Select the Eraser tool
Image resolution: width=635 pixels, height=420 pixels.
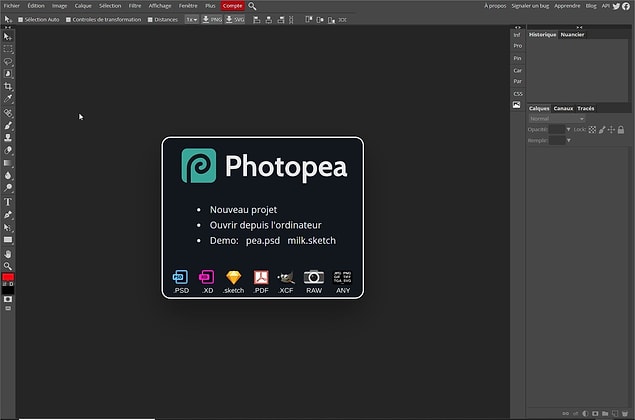coord(8,150)
